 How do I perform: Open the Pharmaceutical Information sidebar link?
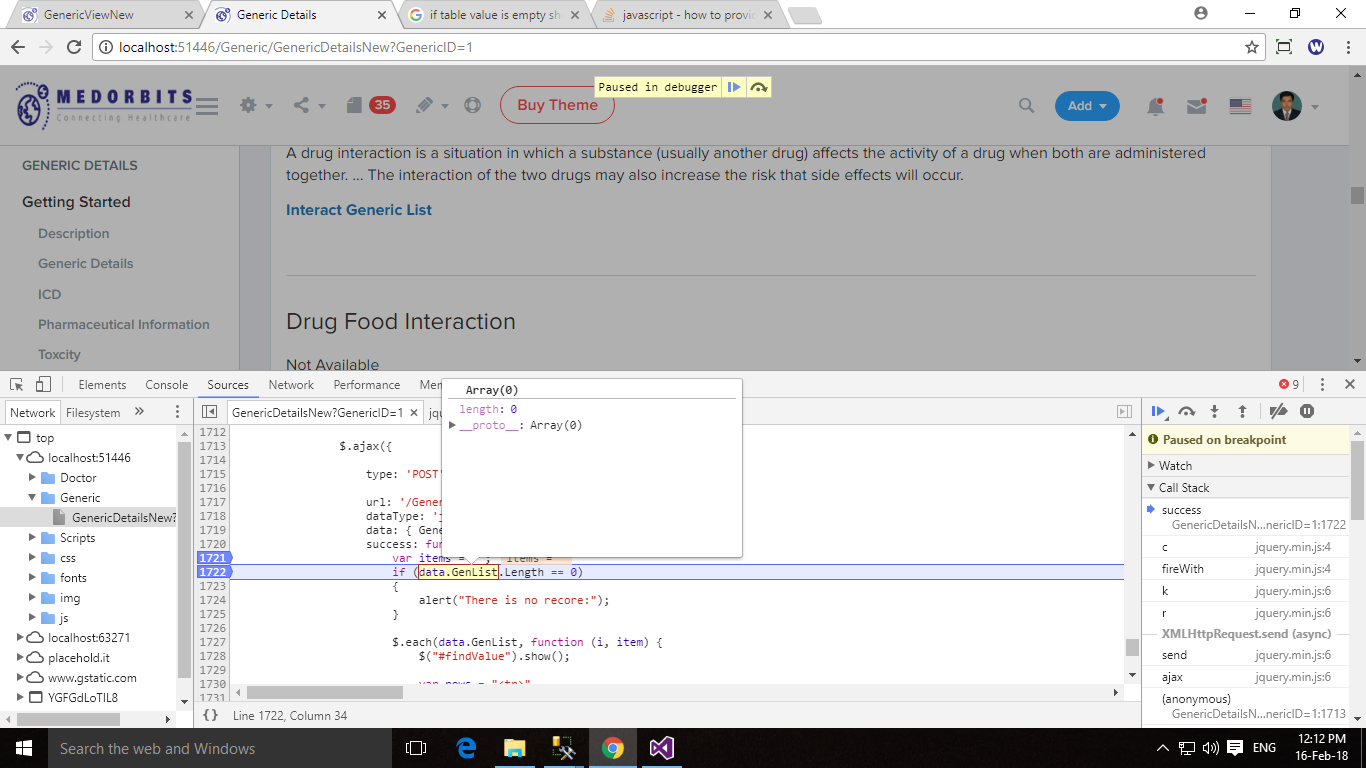[124, 325]
